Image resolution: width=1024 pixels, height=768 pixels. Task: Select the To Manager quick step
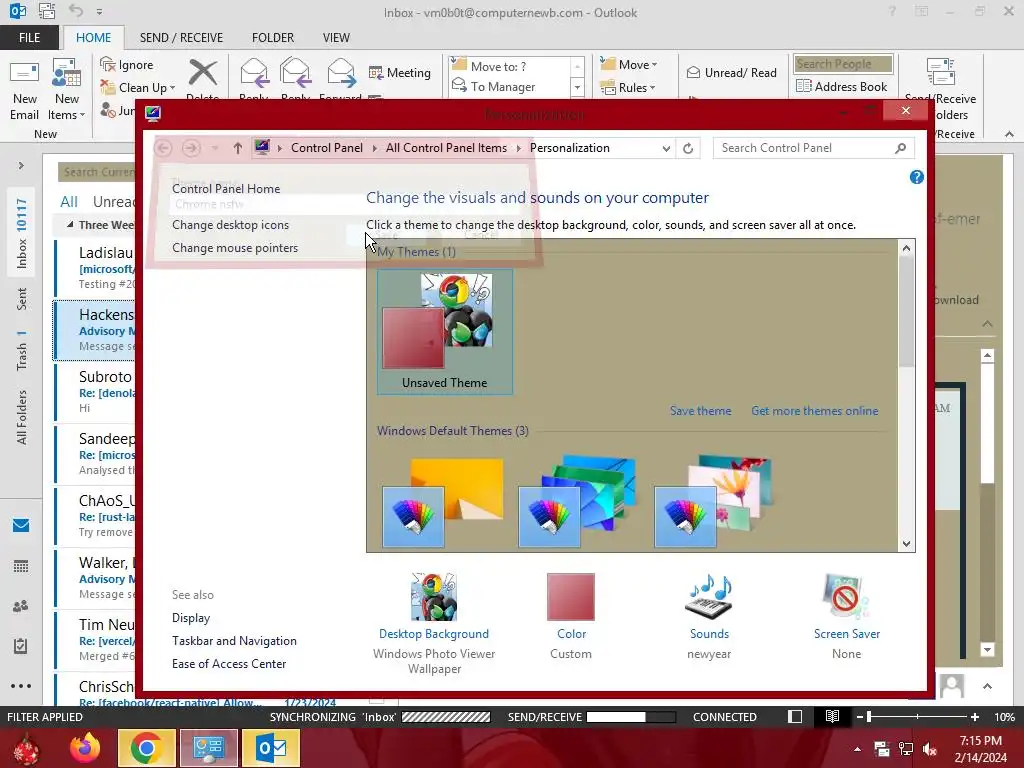click(502, 87)
